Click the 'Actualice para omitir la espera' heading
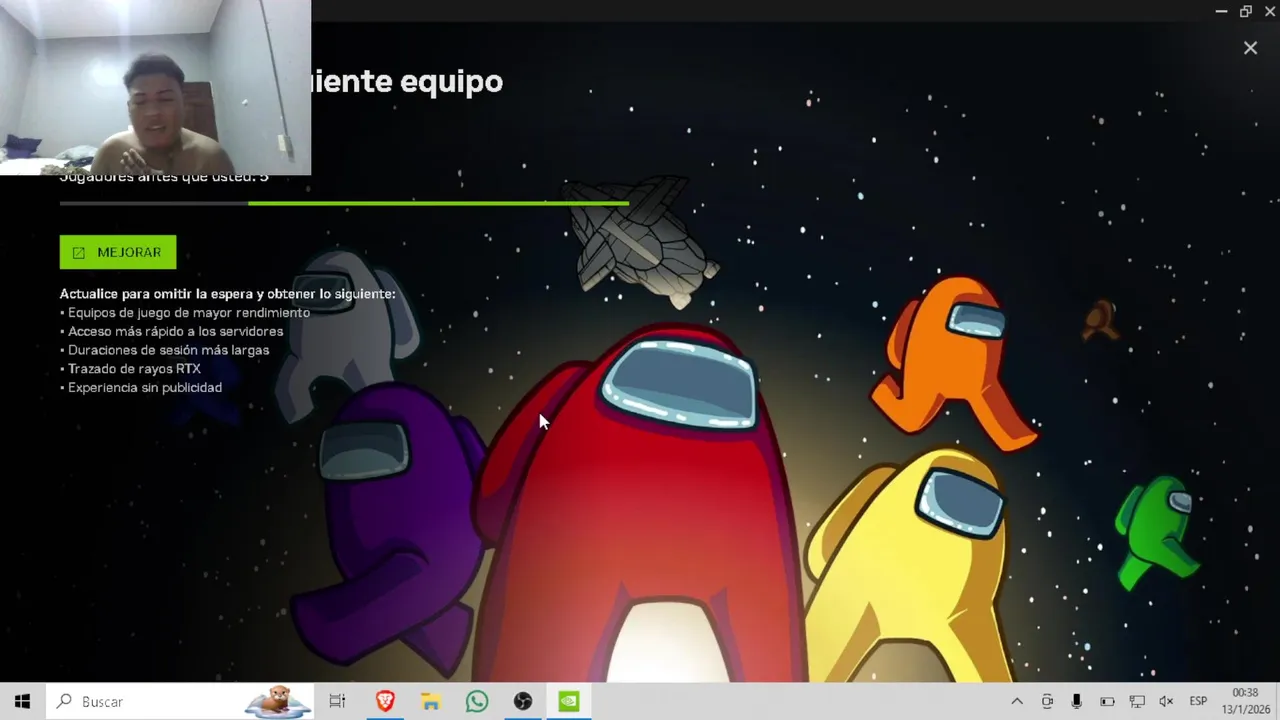Screen dimensions: 1280x720 227,294
